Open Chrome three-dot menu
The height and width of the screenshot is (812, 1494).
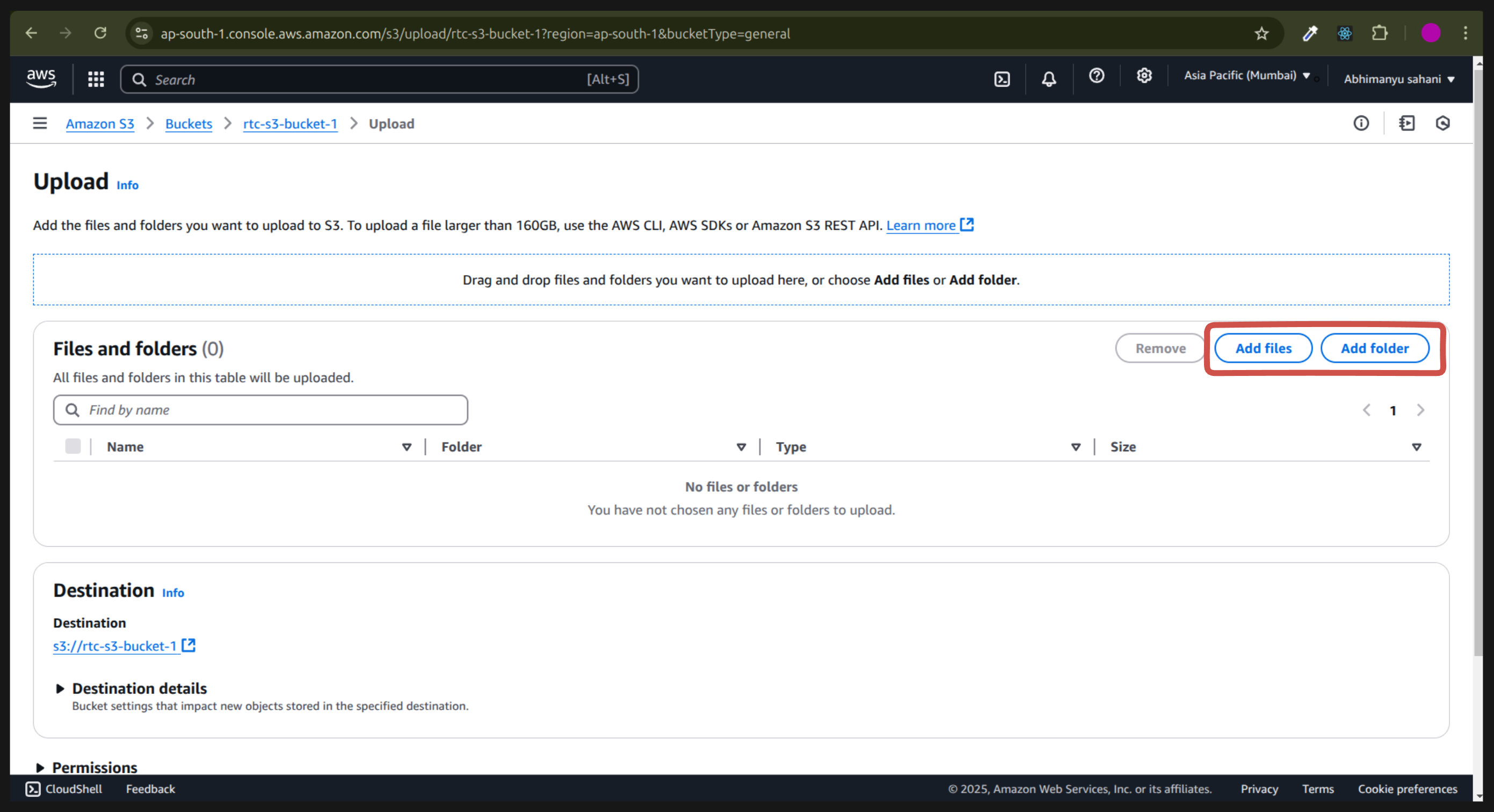pos(1465,33)
